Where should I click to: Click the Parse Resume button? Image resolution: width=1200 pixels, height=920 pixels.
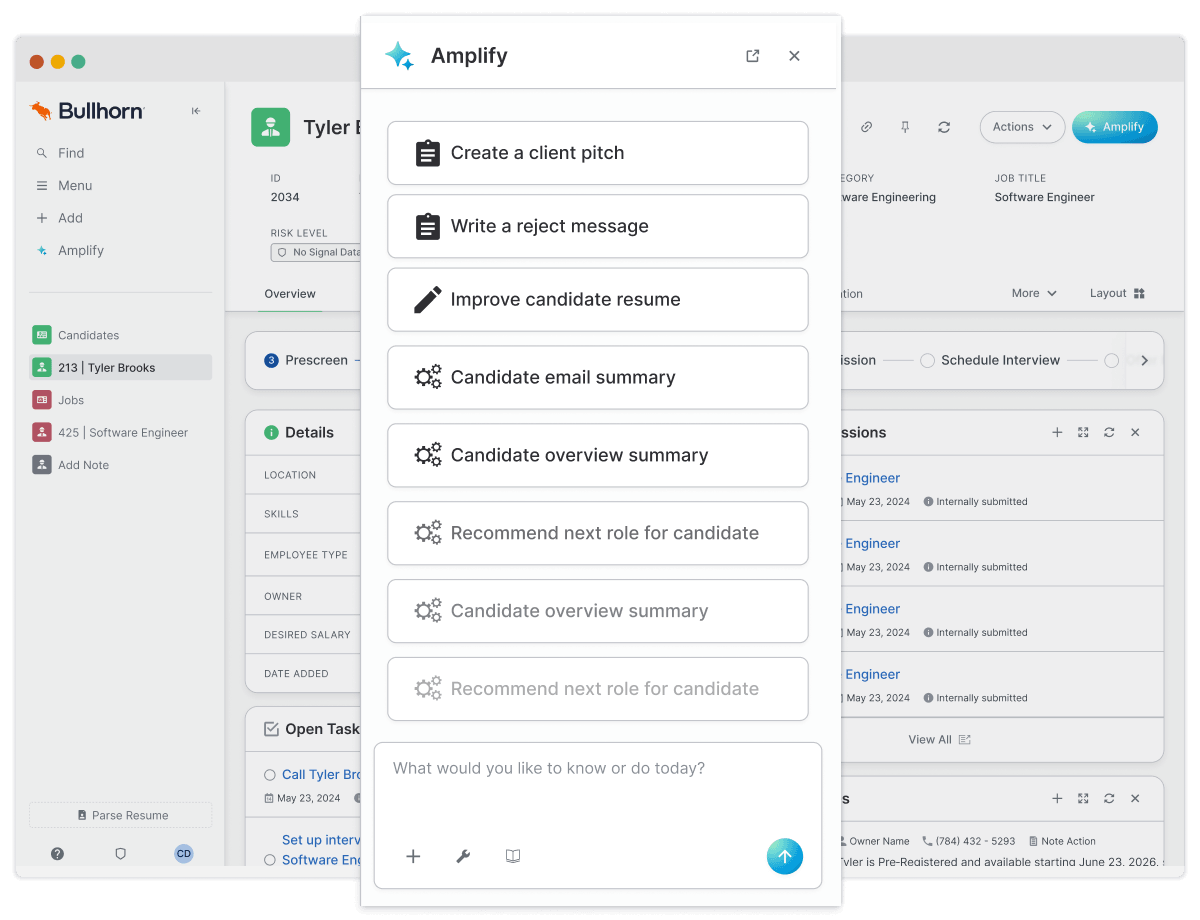121,815
